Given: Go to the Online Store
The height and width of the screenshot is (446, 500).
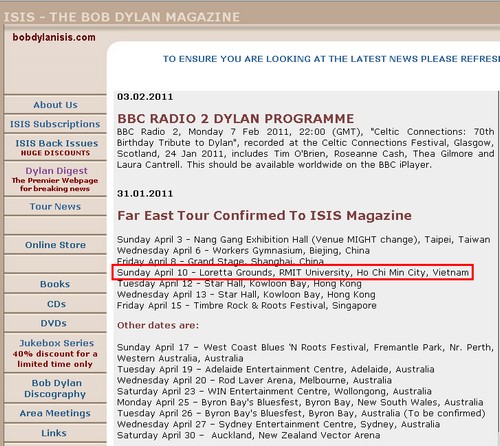Looking at the screenshot, I should click(x=55, y=245).
